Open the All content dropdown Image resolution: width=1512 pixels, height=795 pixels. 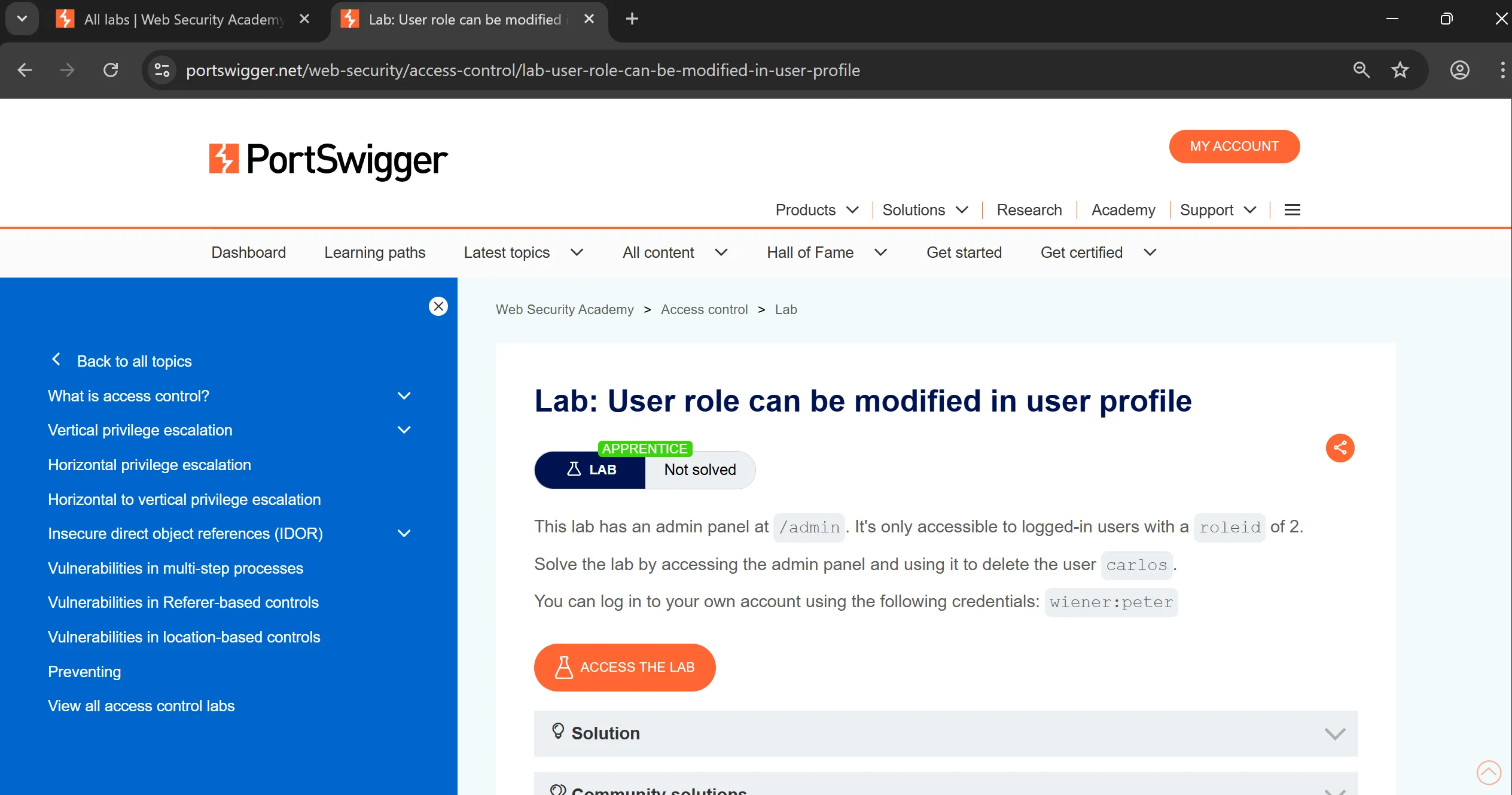pos(674,252)
